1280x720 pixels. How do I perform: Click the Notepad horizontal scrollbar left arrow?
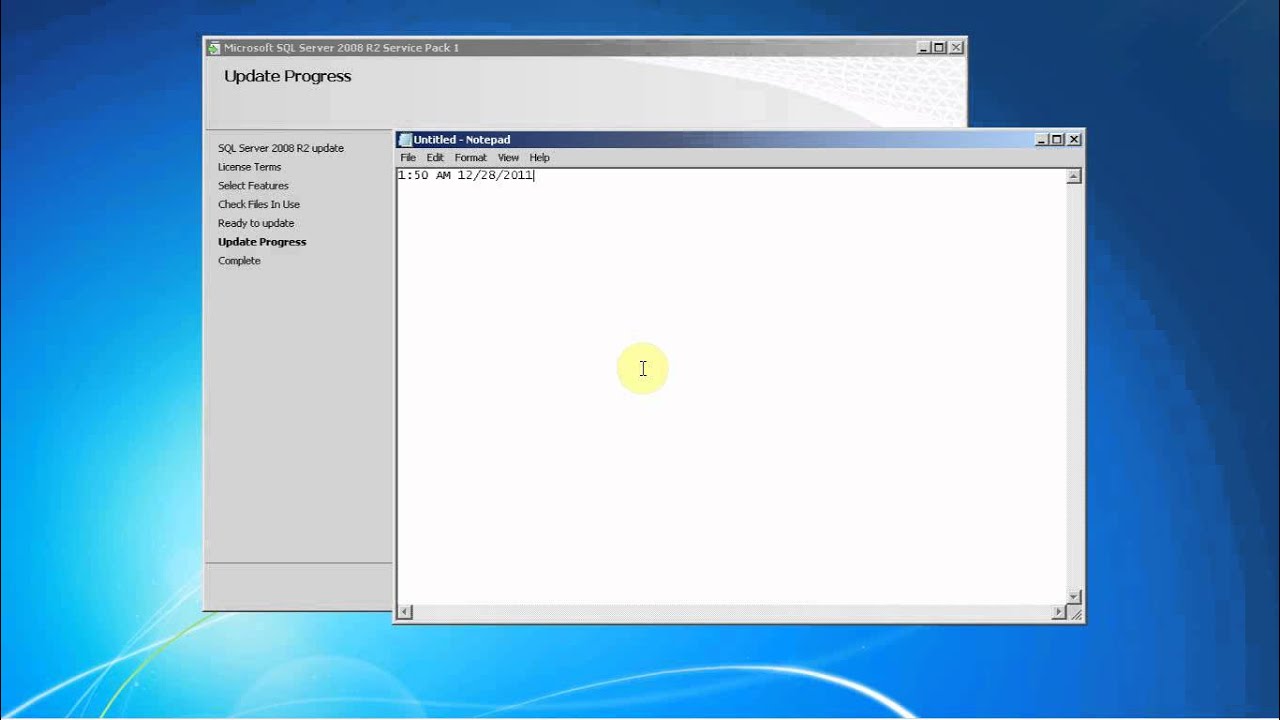point(405,612)
